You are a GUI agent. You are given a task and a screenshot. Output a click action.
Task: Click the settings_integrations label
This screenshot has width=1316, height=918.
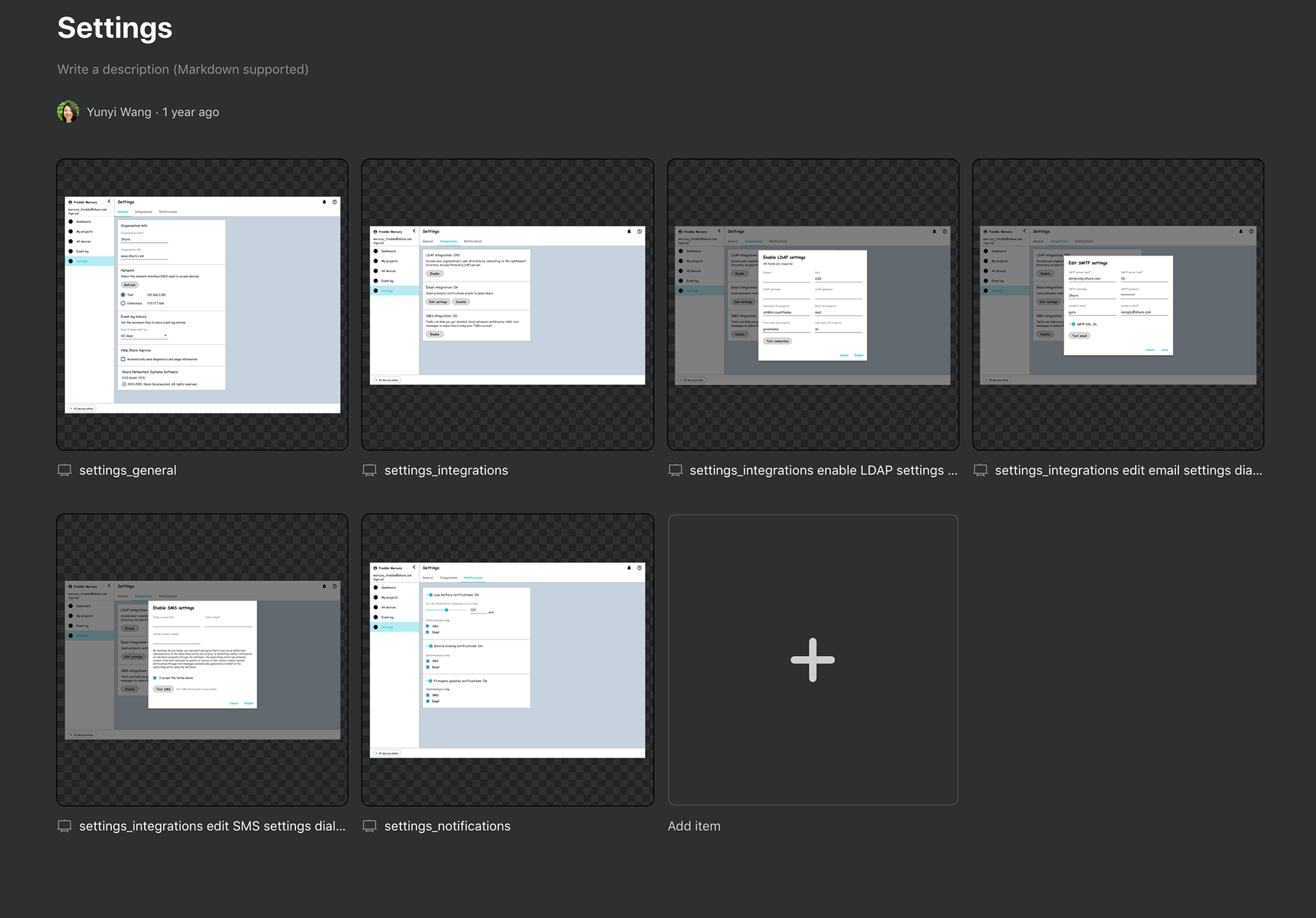click(x=446, y=470)
